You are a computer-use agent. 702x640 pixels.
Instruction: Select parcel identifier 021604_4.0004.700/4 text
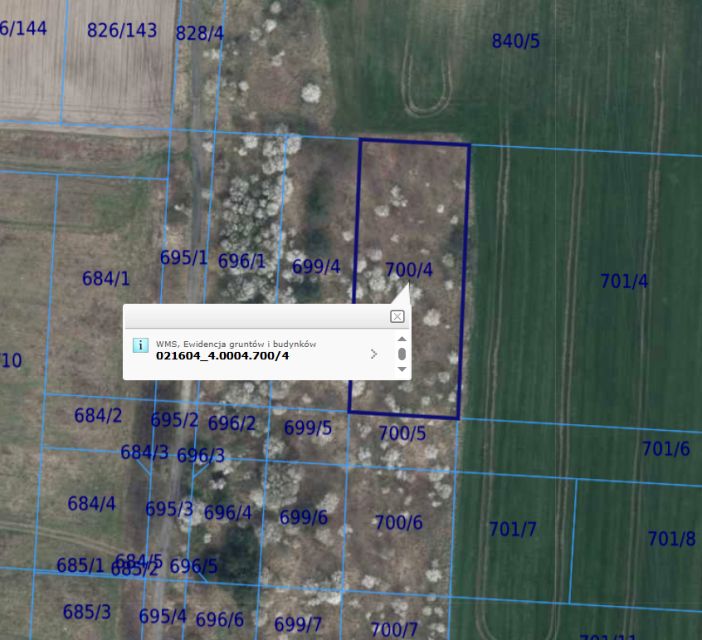222,355
